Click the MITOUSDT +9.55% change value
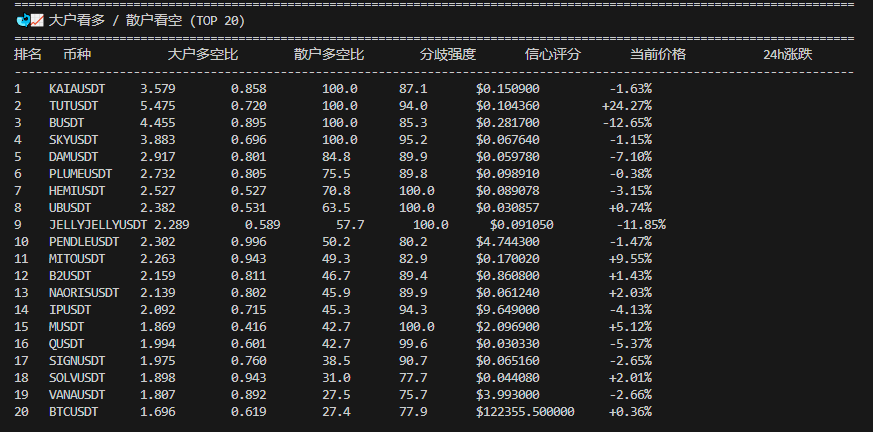873x432 pixels. click(x=630, y=259)
